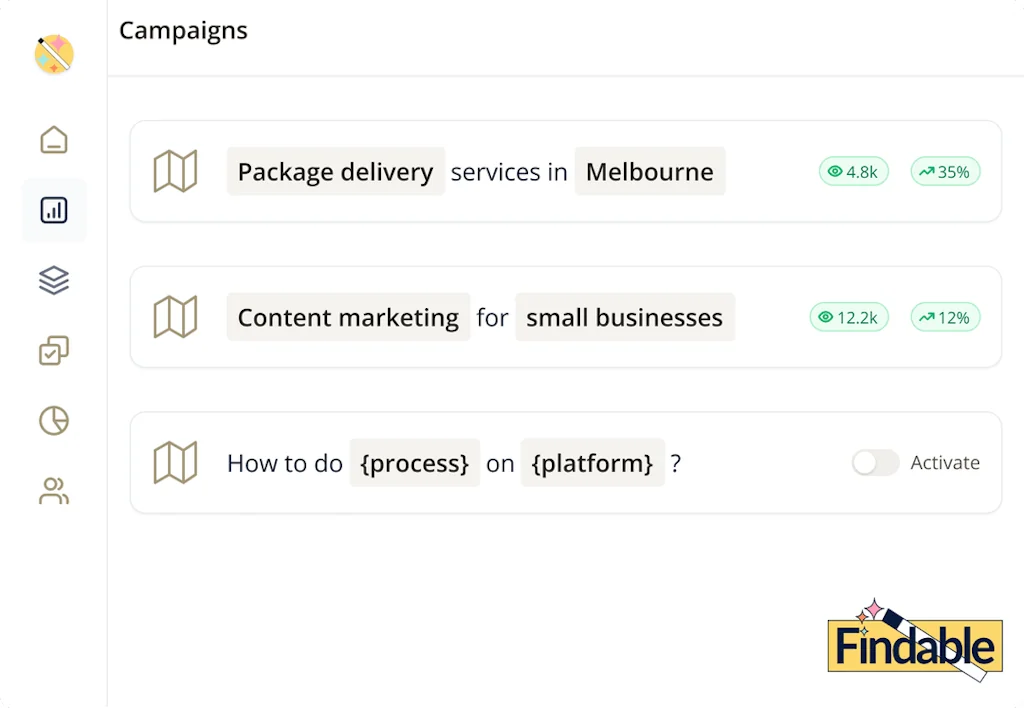
Task: Click the eye views badge showing 4.8k
Action: (x=853, y=171)
